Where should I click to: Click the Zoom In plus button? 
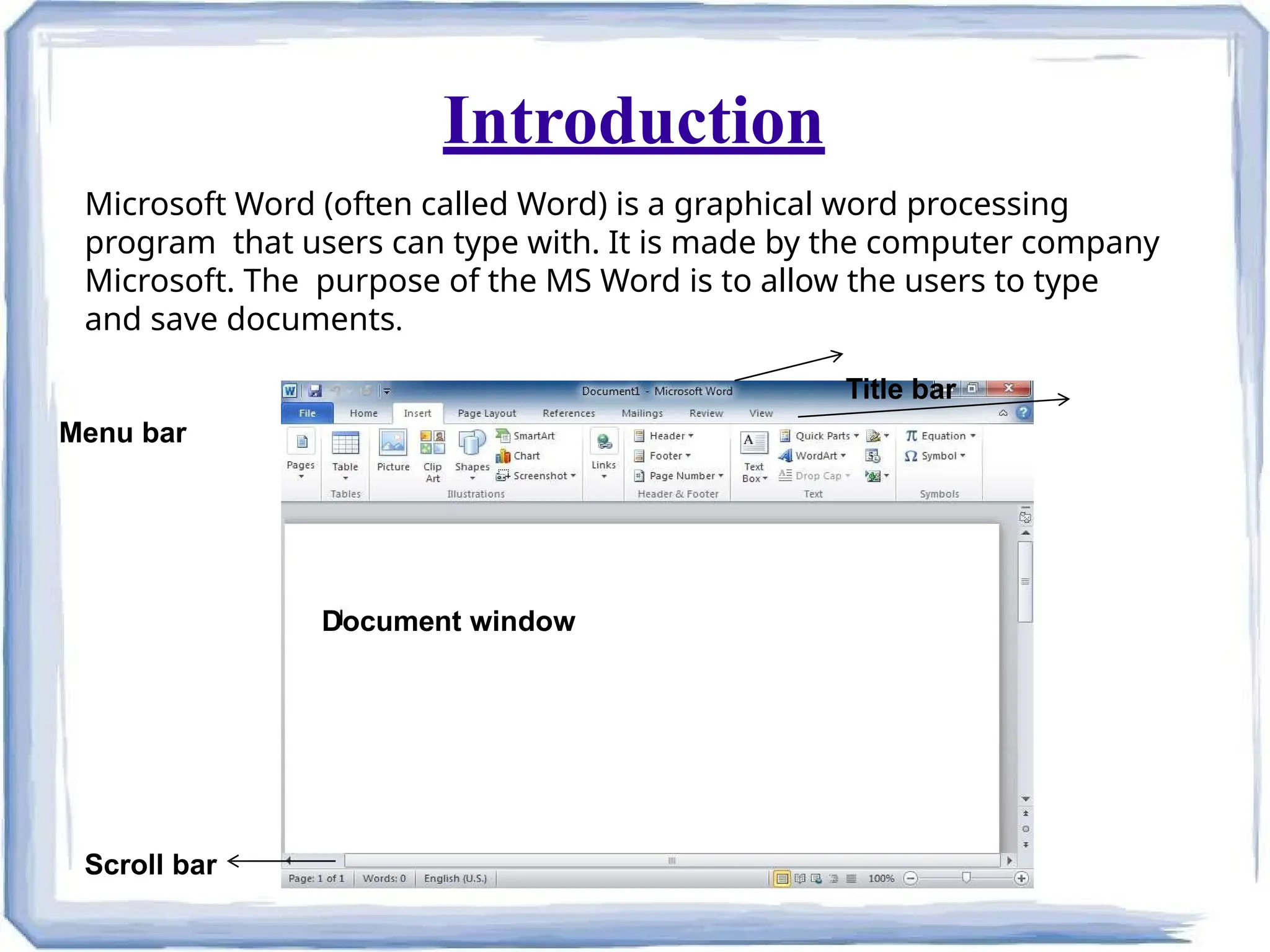coord(1021,878)
